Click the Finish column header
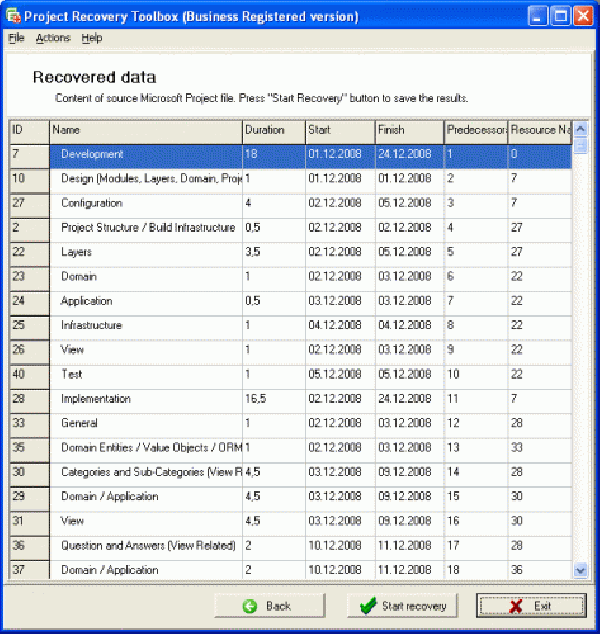Viewport: 600px width, 634px height. click(408, 130)
